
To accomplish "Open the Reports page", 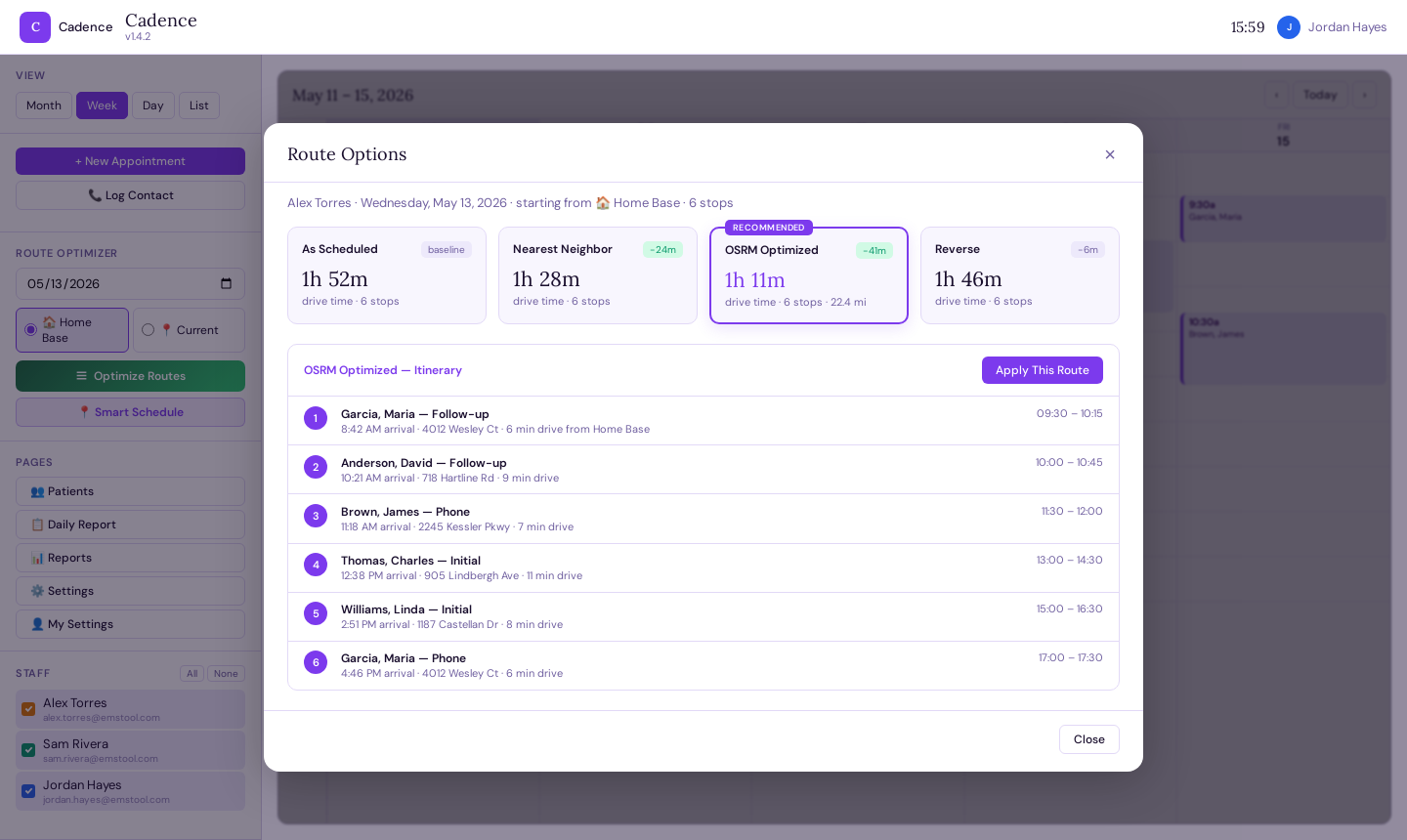I will 130,558.
